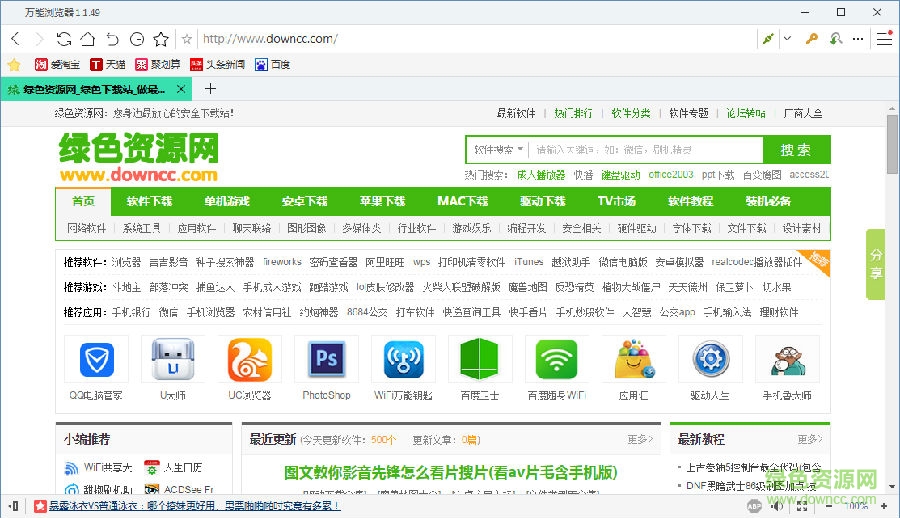Image resolution: width=900 pixels, height=518 pixels.
Task: Open the 苹果下载 navigation item
Action: pyautogui.click(x=382, y=201)
